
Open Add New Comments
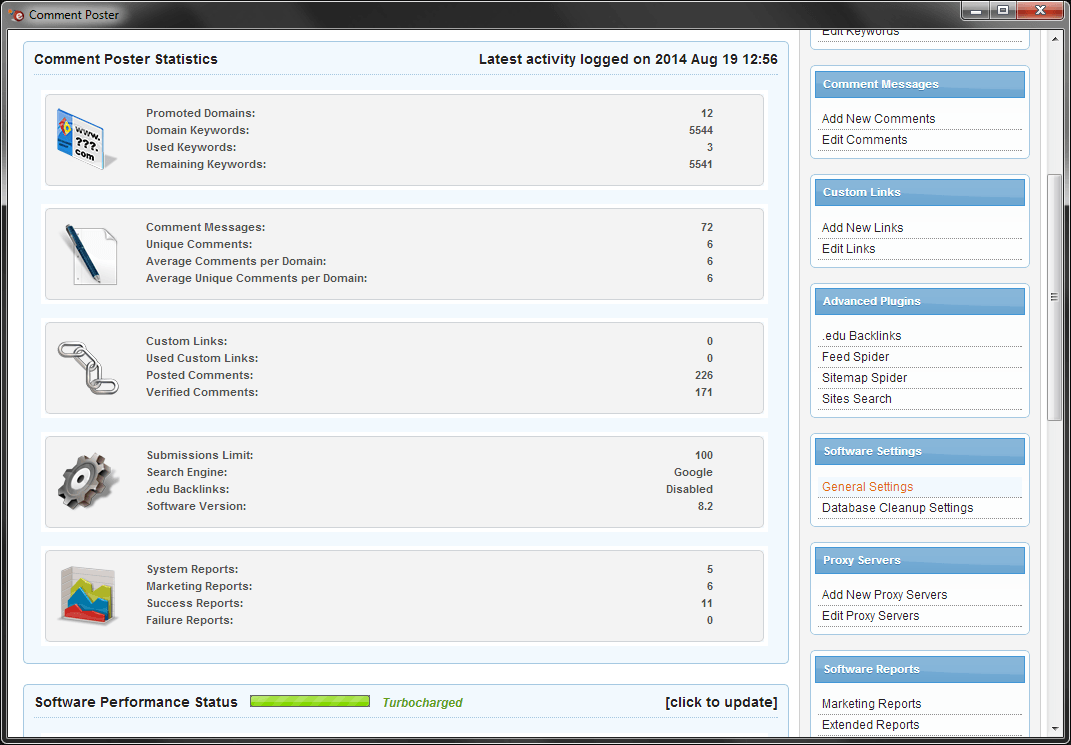[x=878, y=118]
